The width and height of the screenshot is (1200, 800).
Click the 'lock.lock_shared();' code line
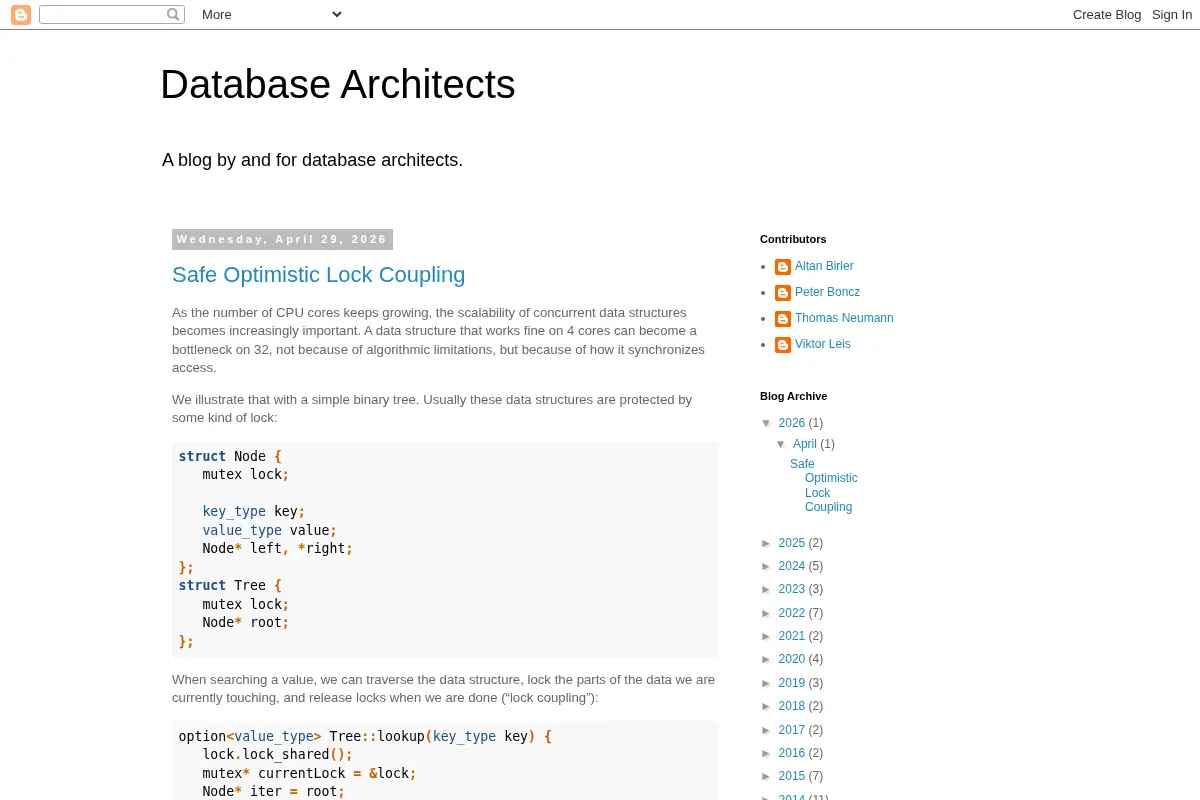[278, 754]
